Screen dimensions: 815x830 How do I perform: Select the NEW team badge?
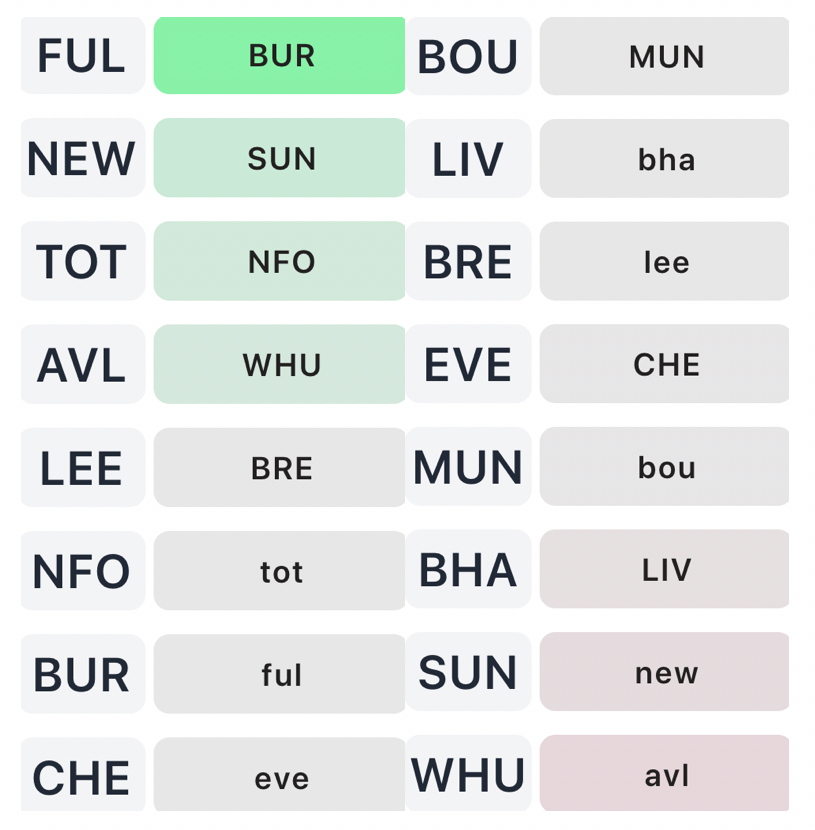tap(82, 159)
